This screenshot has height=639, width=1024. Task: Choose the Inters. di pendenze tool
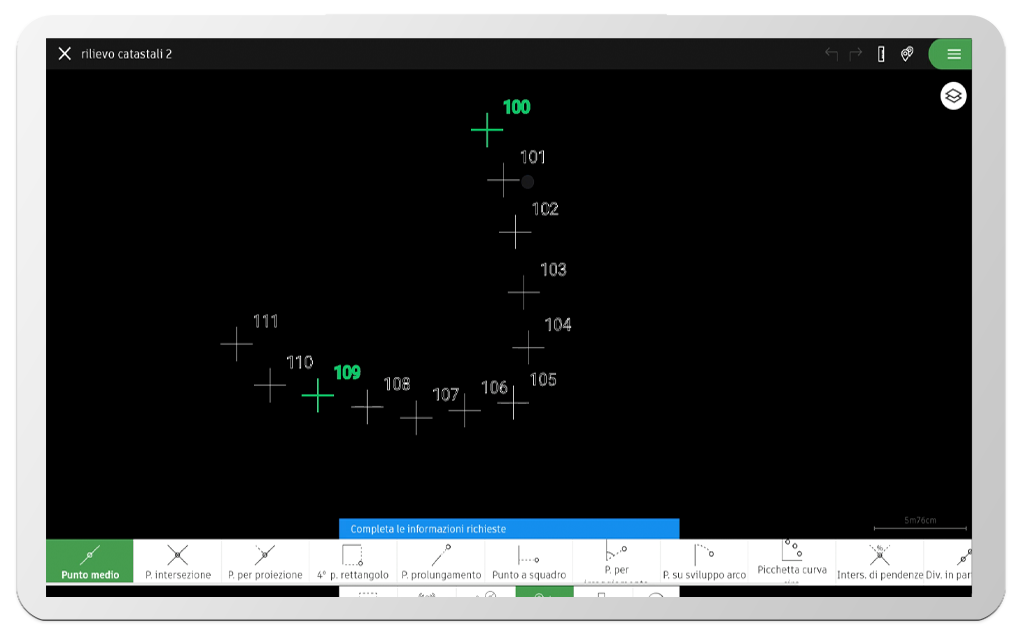(x=879, y=561)
